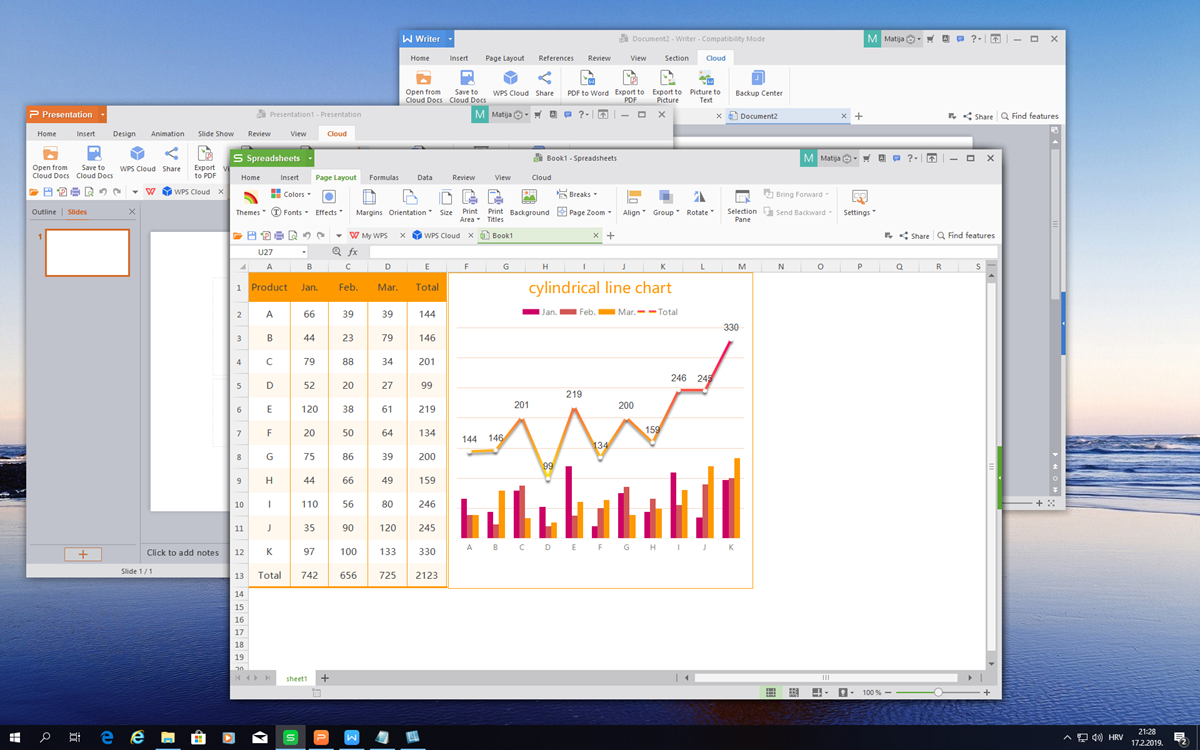This screenshot has width=1200, height=750.
Task: Open Spreadsheets application menu button
Action: (272, 158)
